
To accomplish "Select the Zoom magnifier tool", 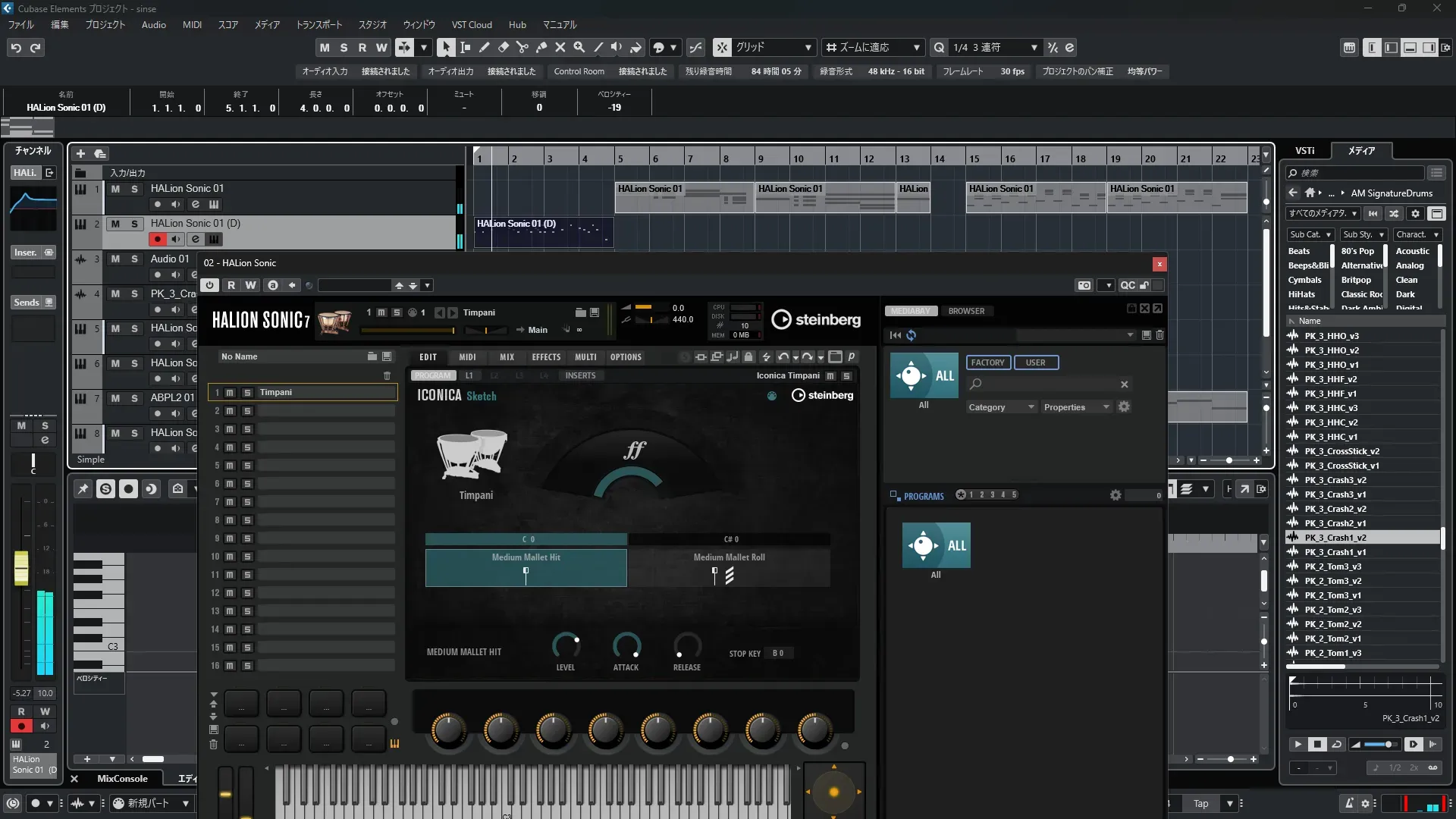I will 579,47.
